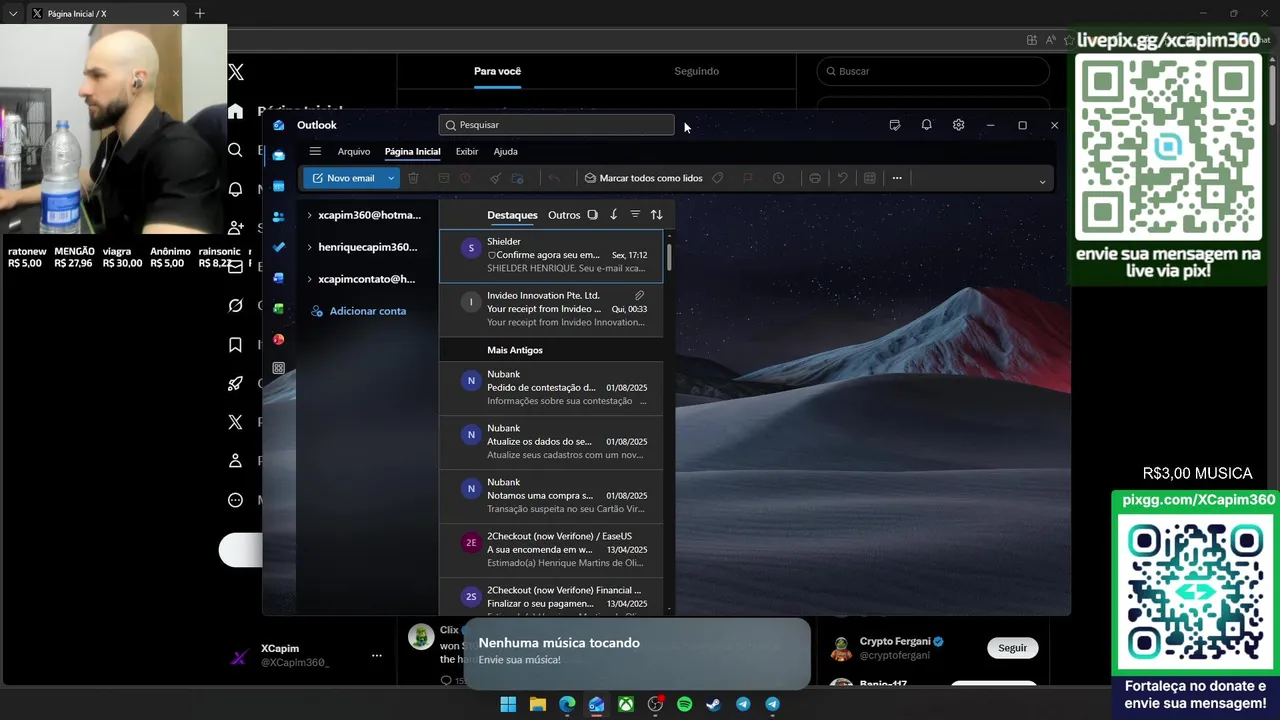Viewport: 1280px width, 720px height.
Task: Open the Calendar icon in Outlook sidebar
Action: click(x=279, y=186)
